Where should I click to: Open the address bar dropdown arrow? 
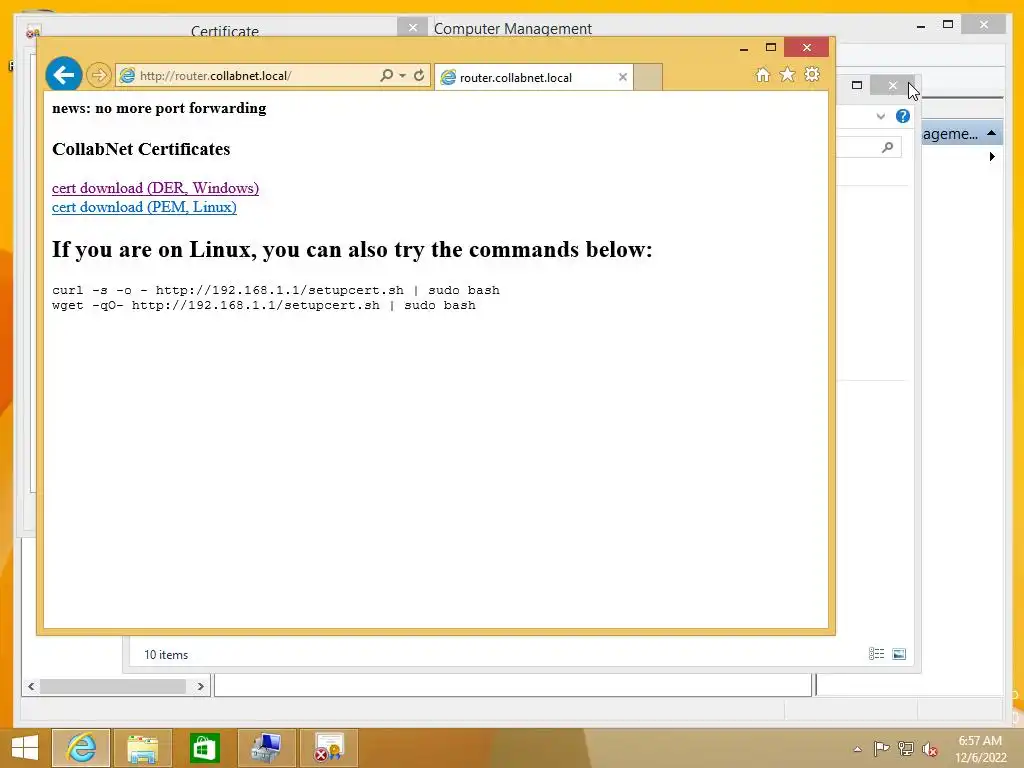click(x=402, y=75)
